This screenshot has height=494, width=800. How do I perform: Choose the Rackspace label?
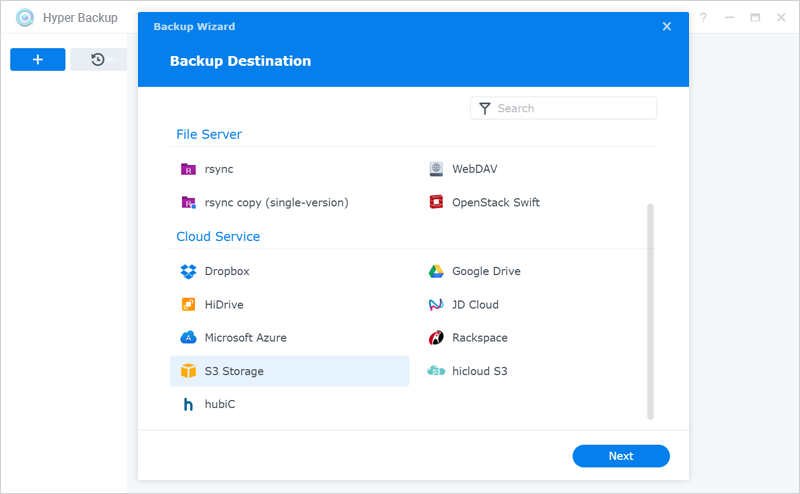tap(480, 338)
